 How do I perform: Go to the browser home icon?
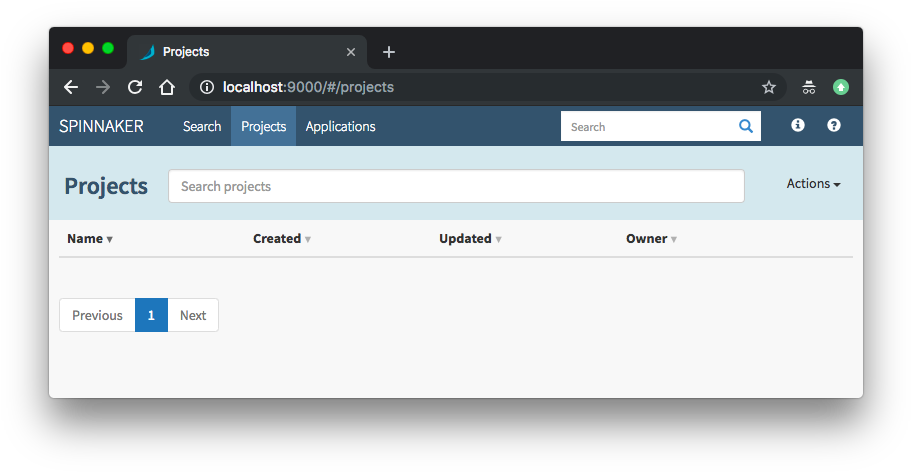pos(167,87)
